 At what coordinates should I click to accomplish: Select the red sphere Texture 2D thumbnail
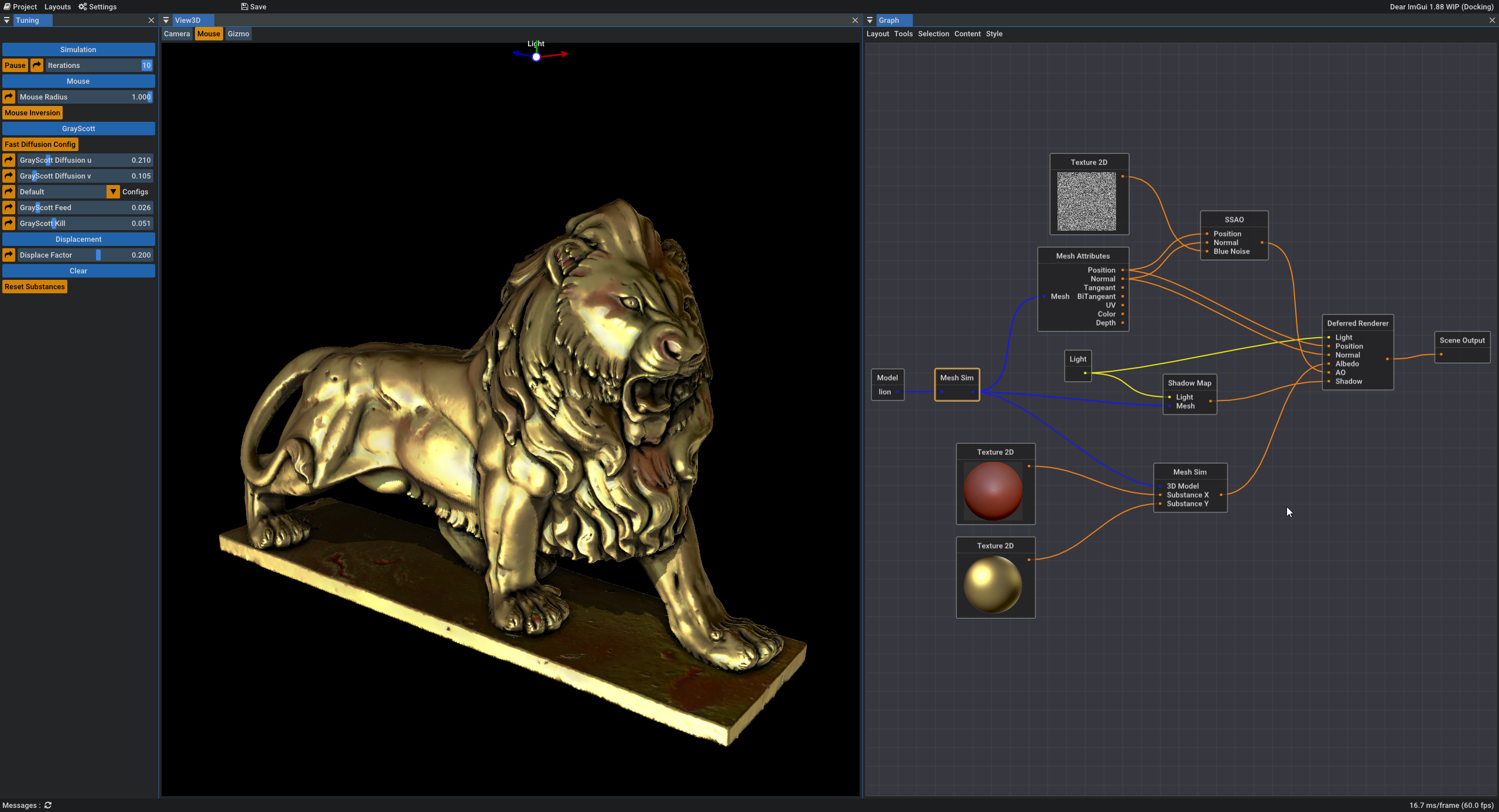(x=993, y=491)
